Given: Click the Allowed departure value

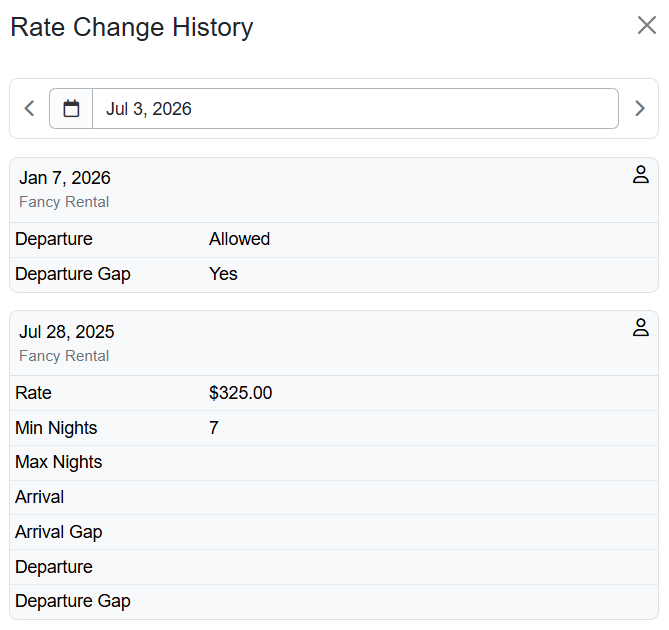Looking at the screenshot, I should pos(239,239).
